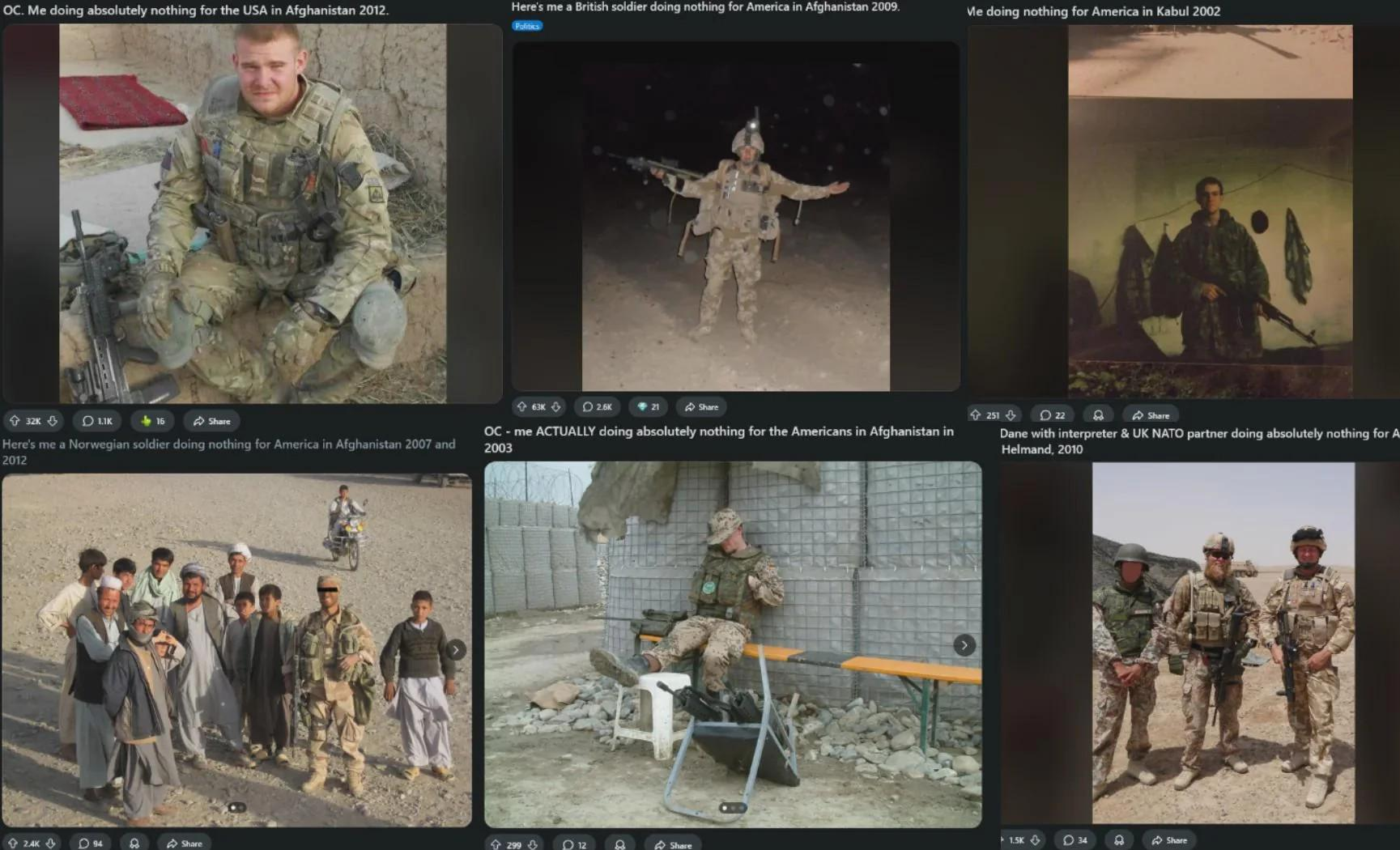Upvote the Dane with interpreter post
The height and width of the screenshot is (850, 1400).
tap(1002, 840)
